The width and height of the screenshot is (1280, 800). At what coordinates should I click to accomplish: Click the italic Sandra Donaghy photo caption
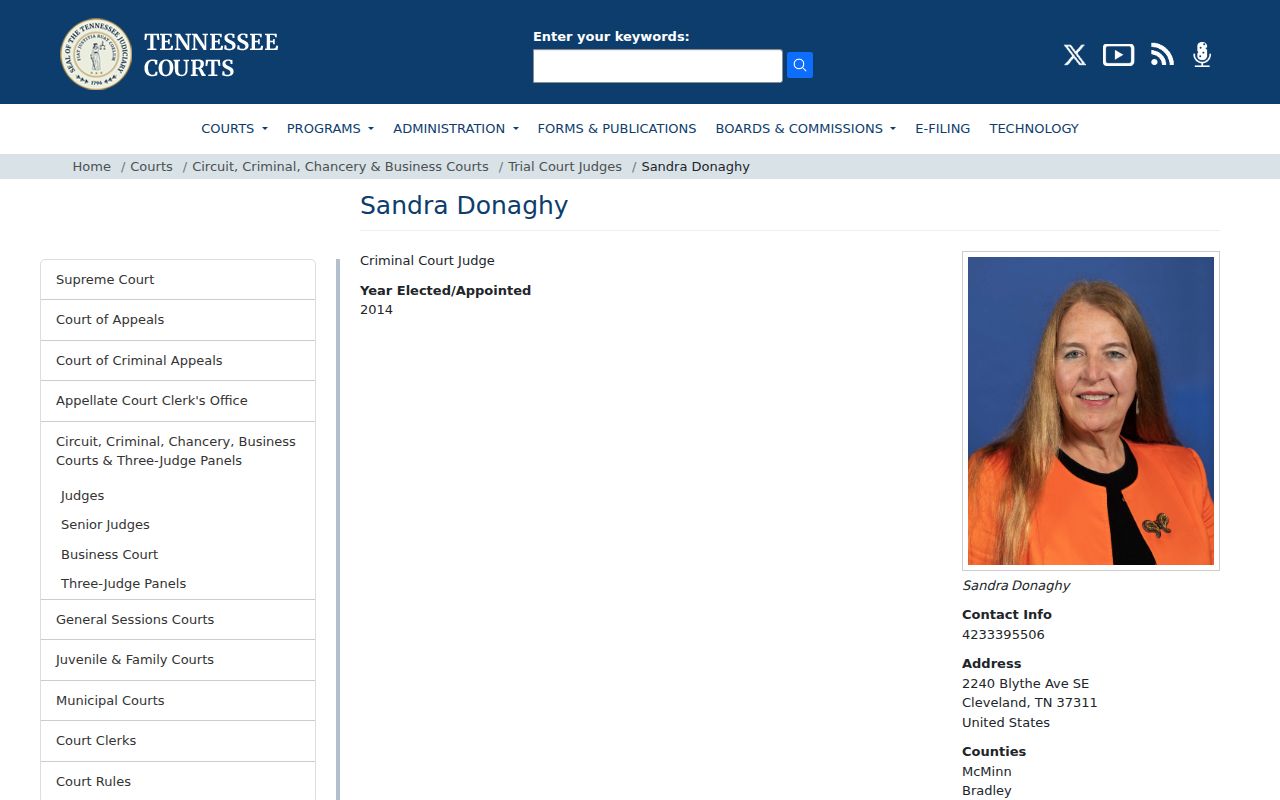[1016, 586]
